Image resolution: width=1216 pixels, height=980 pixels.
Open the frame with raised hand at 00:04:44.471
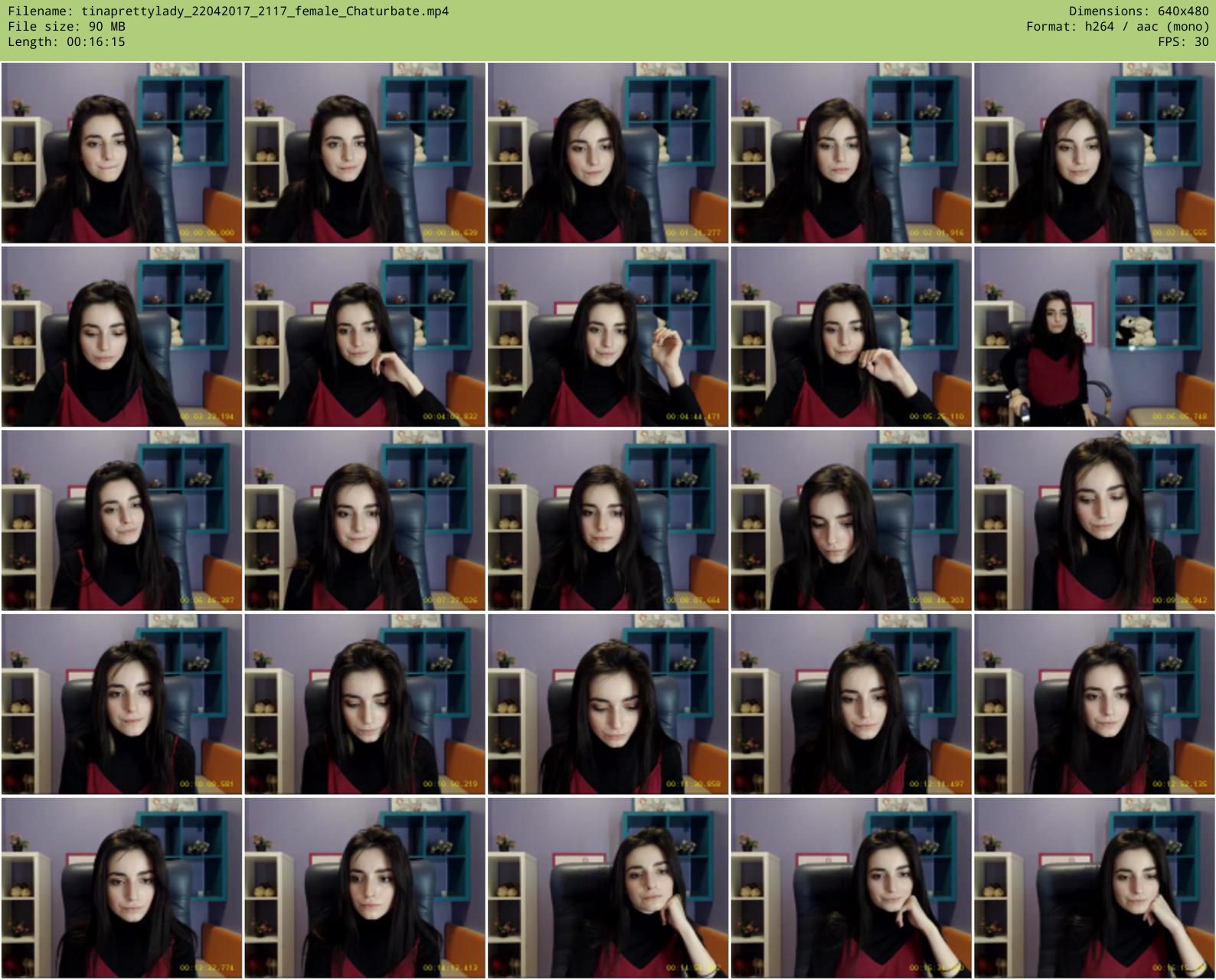coord(608,337)
